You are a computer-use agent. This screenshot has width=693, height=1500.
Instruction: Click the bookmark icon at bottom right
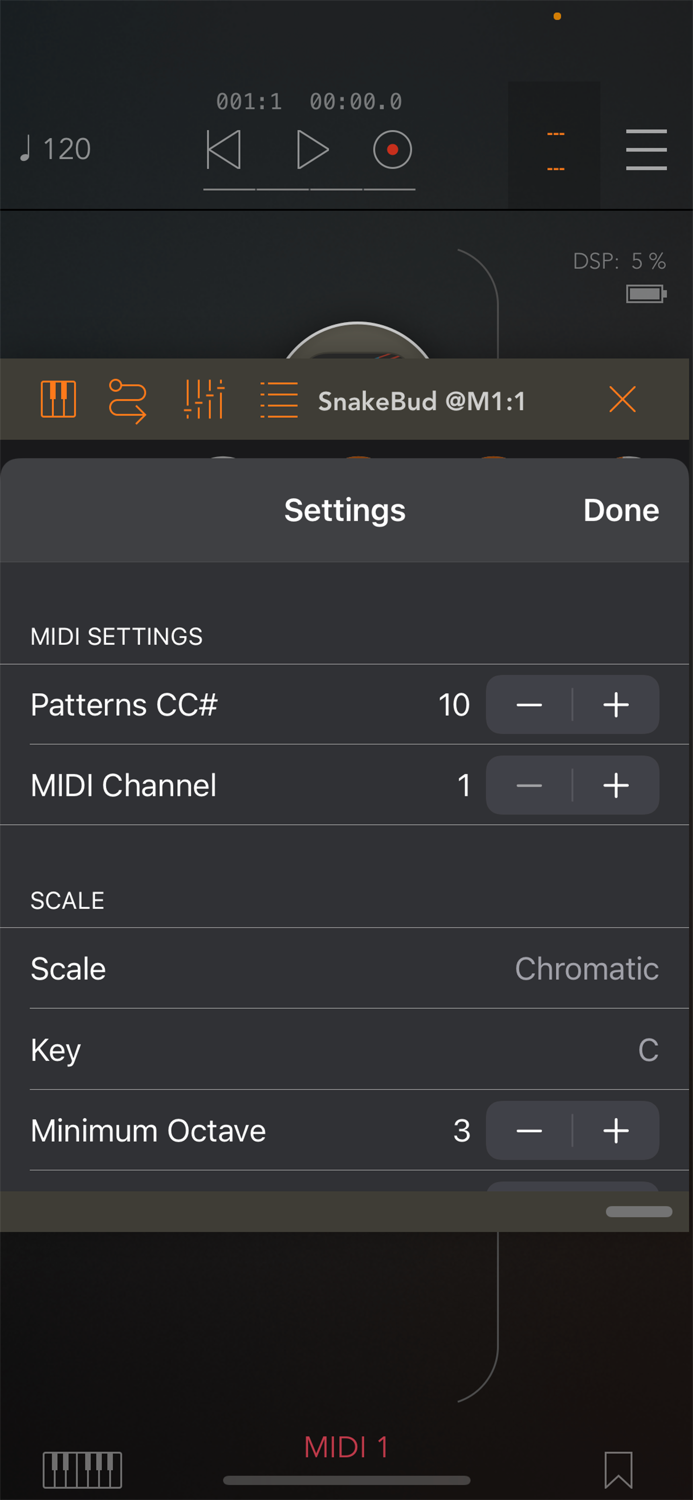point(618,1470)
